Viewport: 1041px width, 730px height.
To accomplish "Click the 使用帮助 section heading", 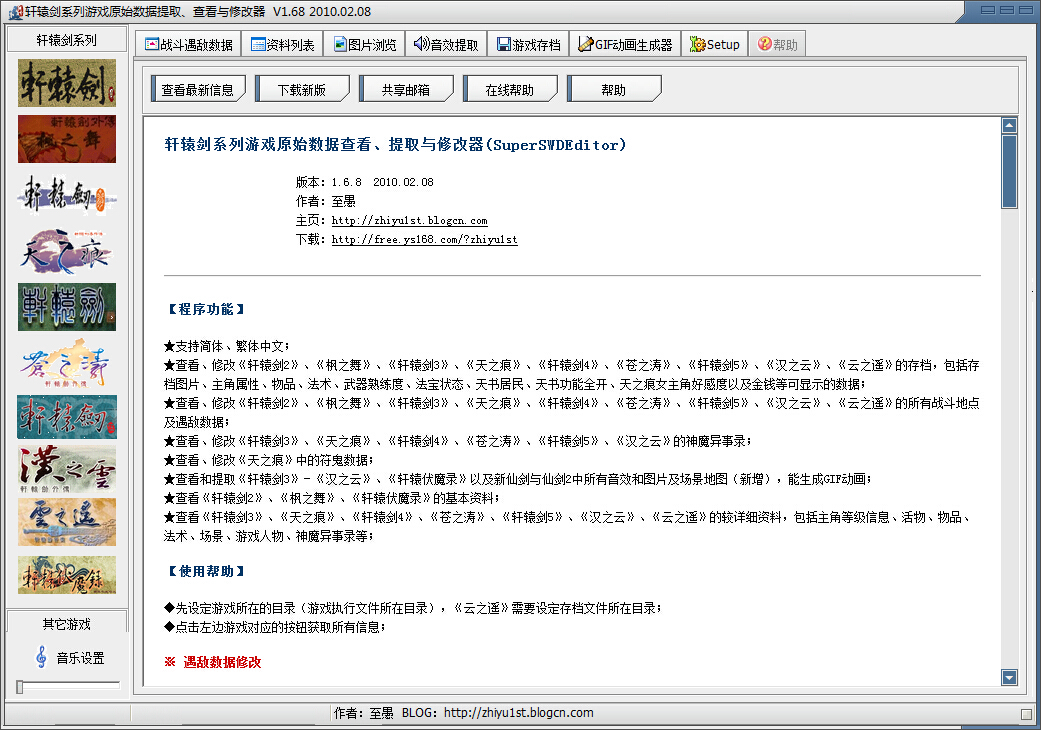I will pos(206,571).
